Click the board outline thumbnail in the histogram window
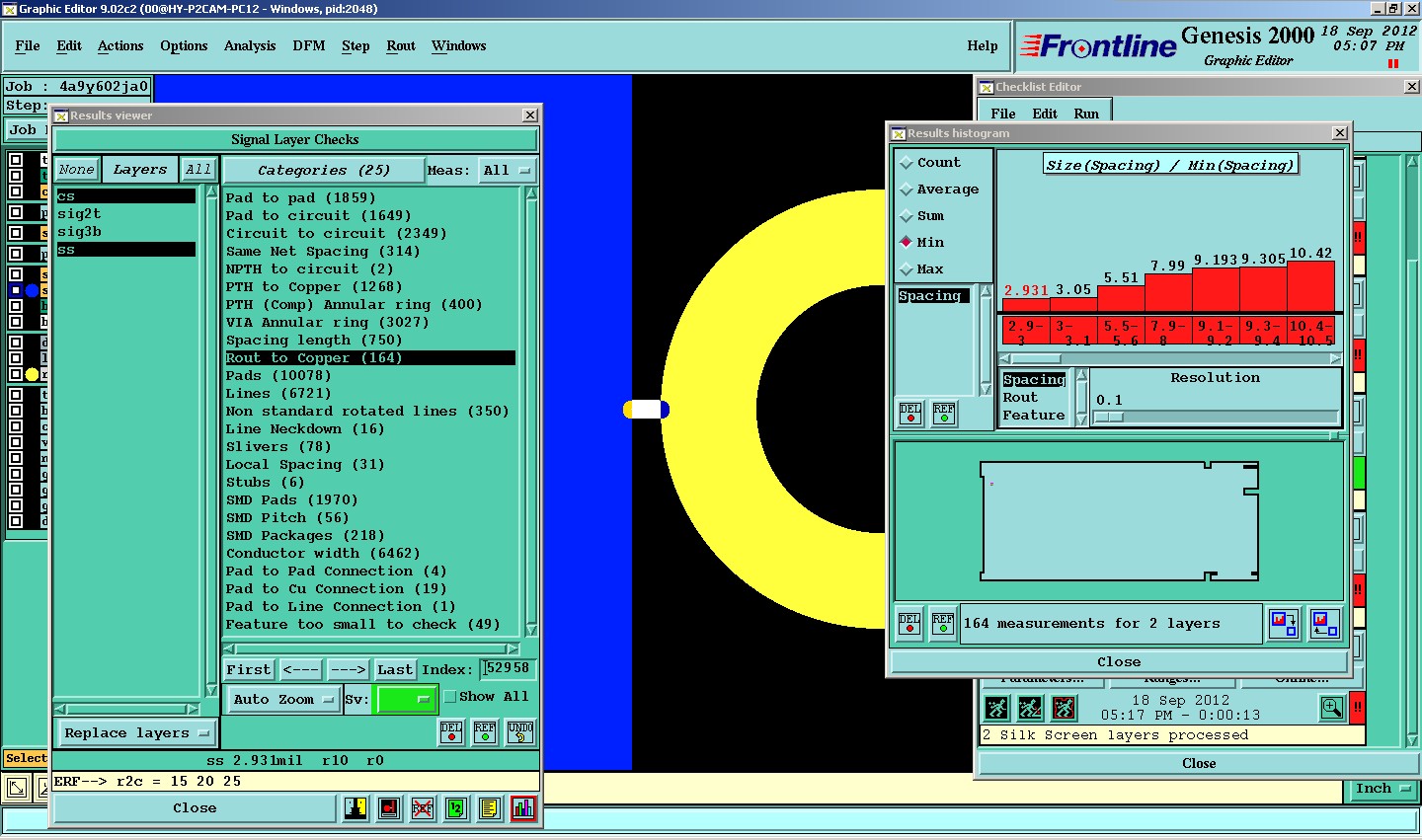This screenshot has height=840, width=1422. tap(1120, 520)
